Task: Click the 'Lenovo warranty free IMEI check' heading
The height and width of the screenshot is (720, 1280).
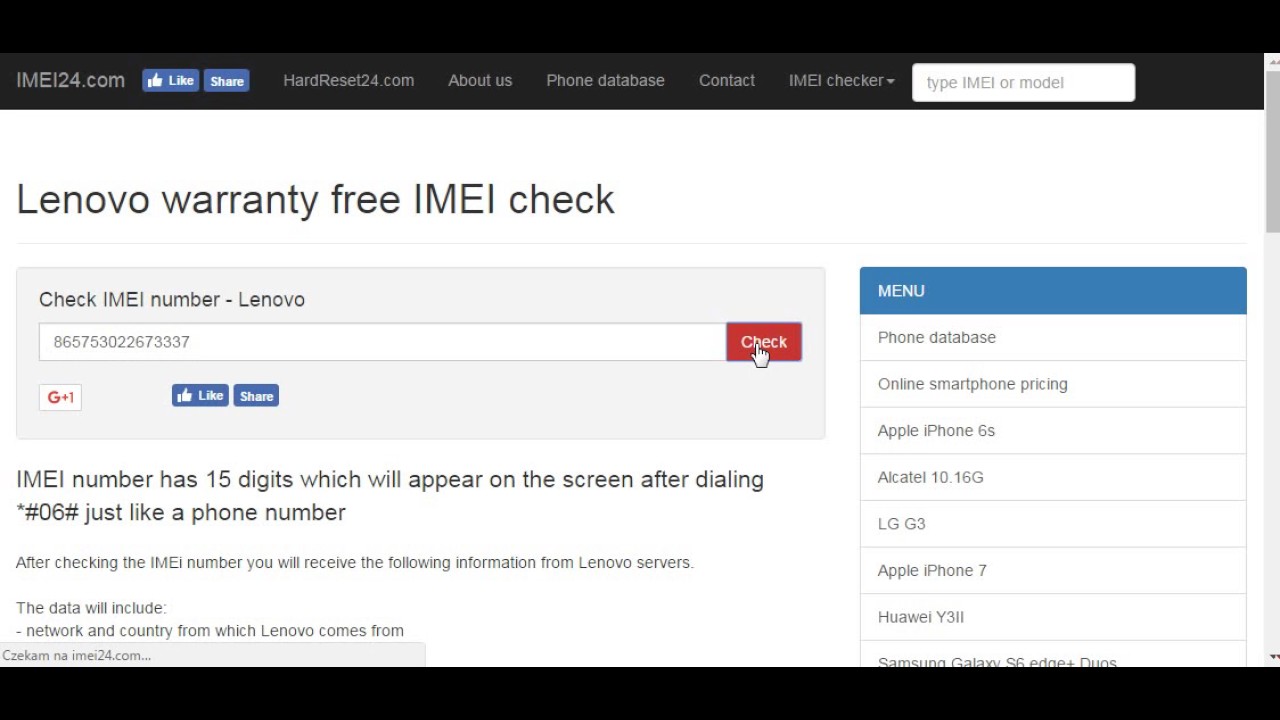Action: click(315, 199)
